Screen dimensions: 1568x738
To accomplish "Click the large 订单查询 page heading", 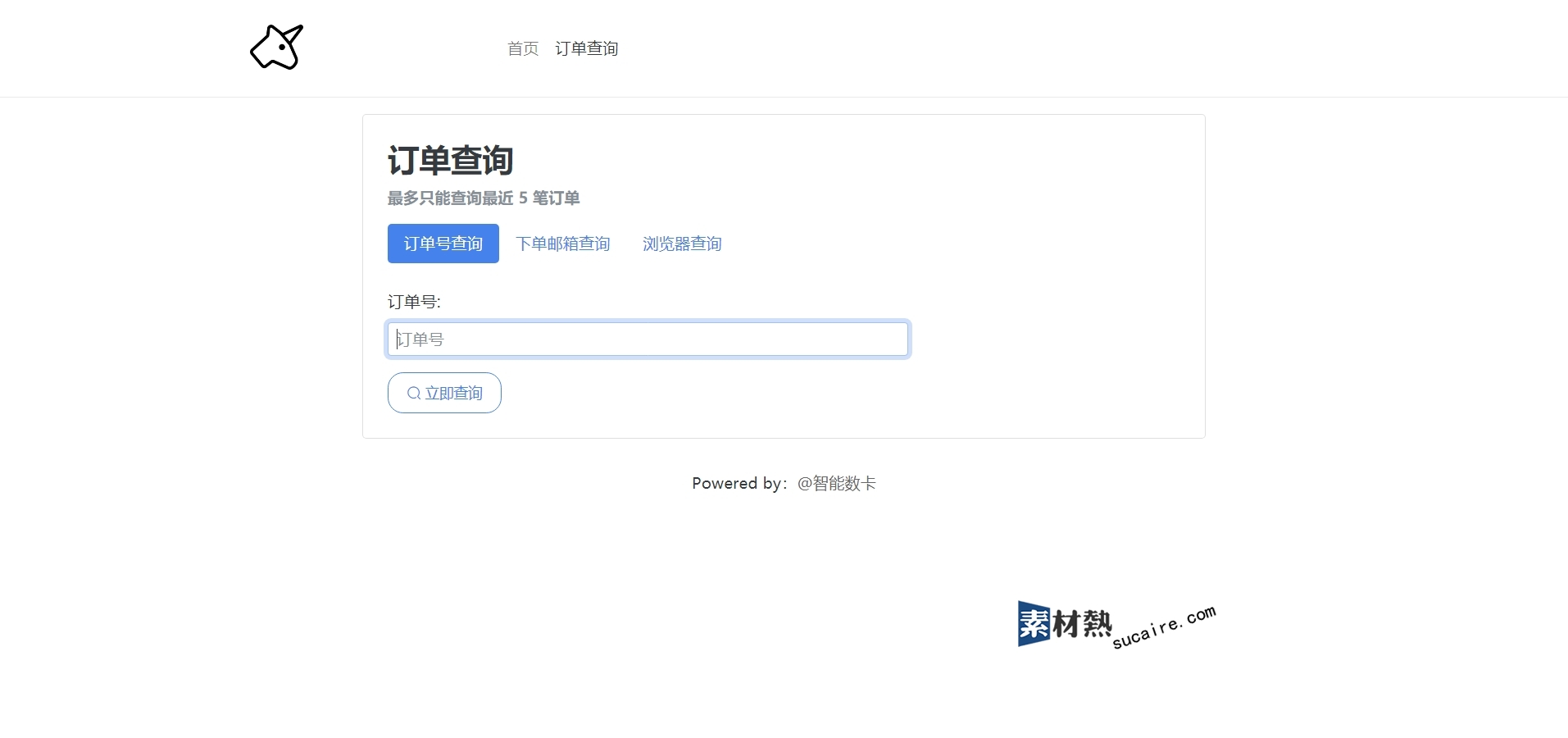I will click(x=450, y=161).
